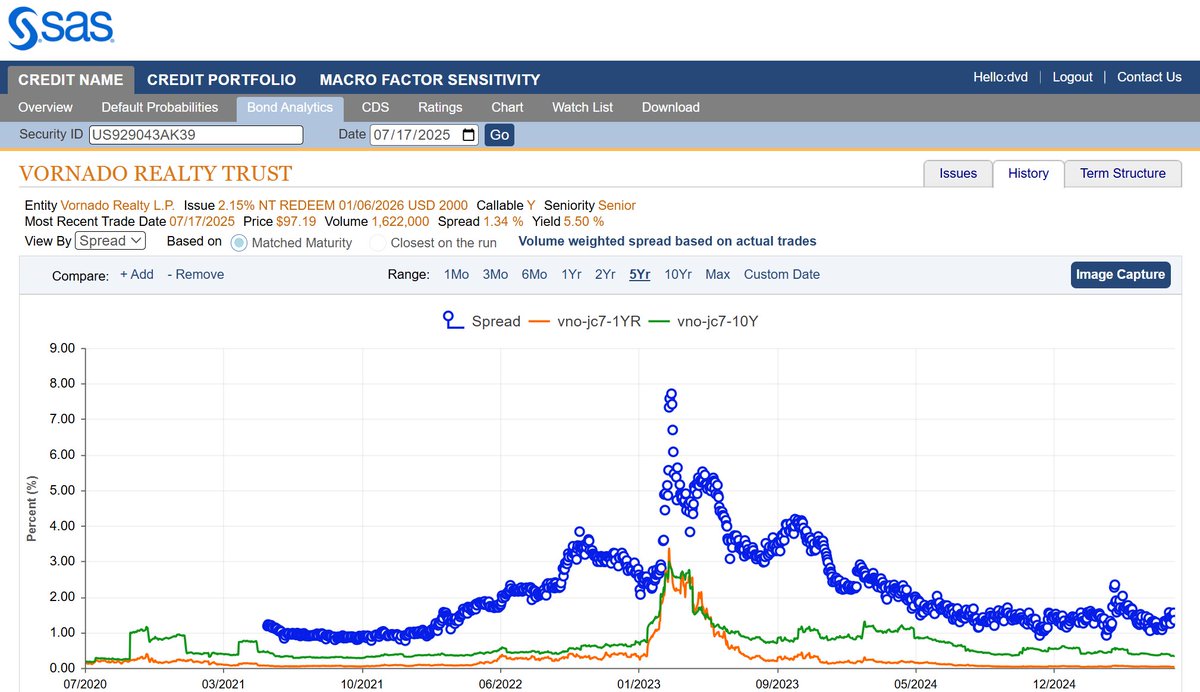Open the Chart subtab
This screenshot has width=1200, height=692.
tap(508, 107)
